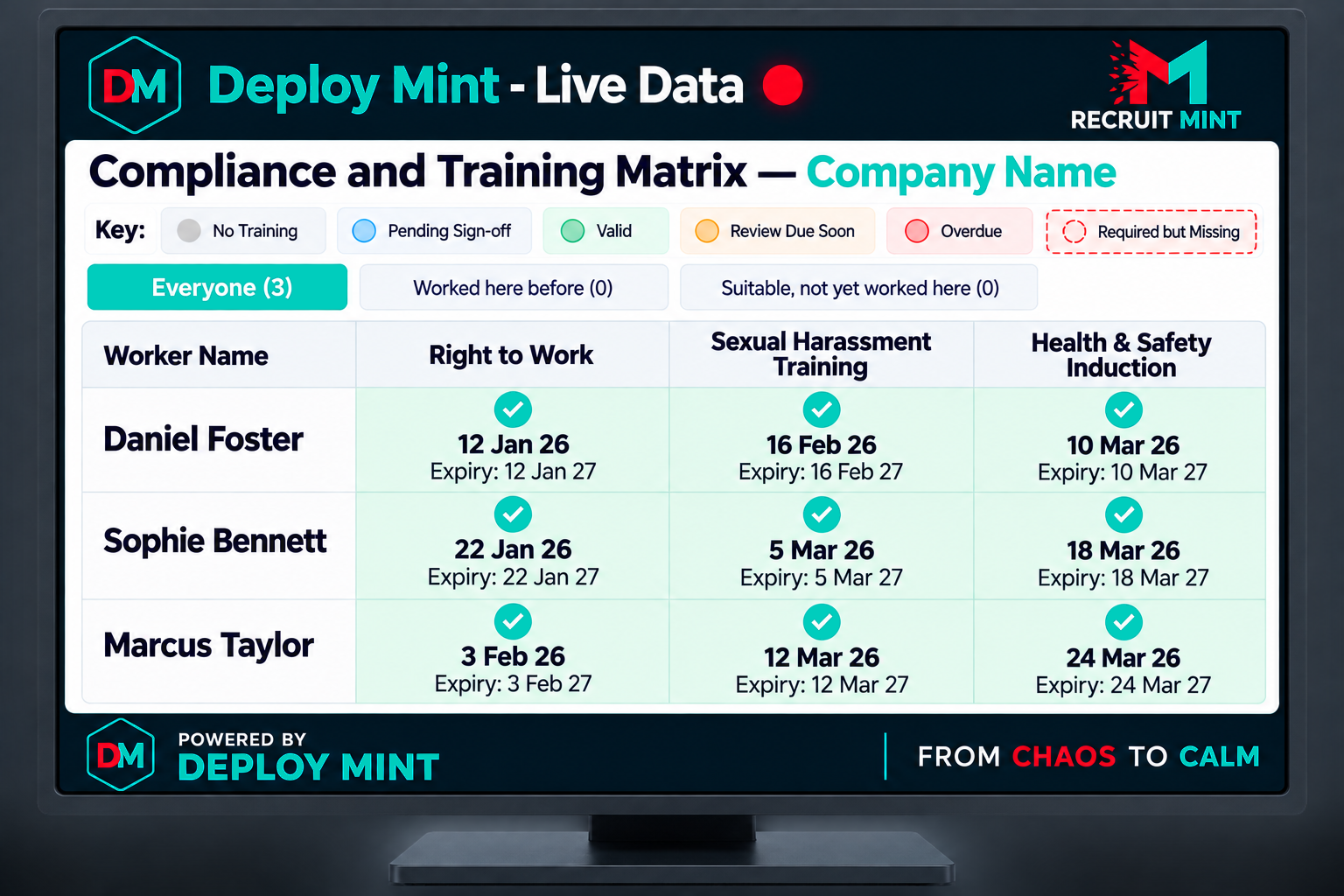Image resolution: width=1344 pixels, height=896 pixels.
Task: Click Health & Safety Induction column header
Action: click(1121, 355)
